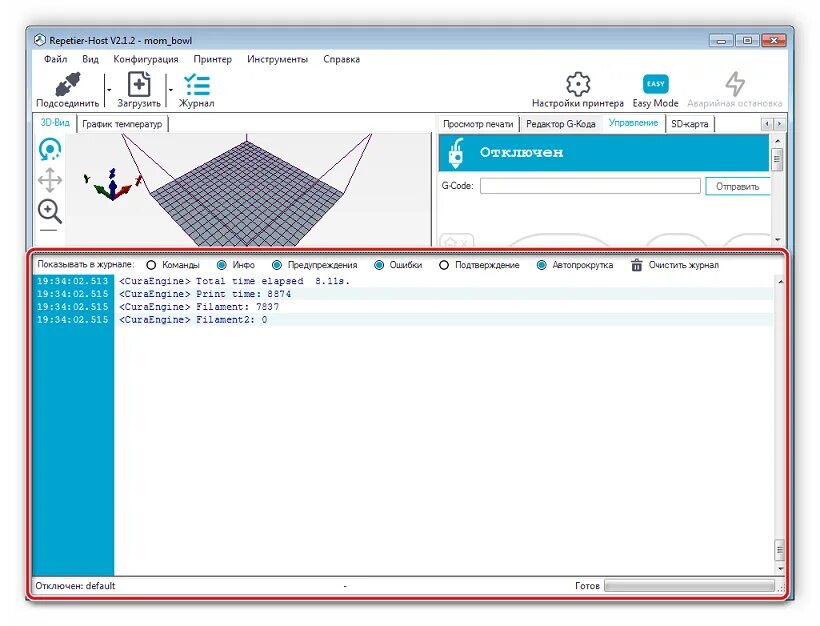Click the log scrollbar down arrow

coord(780,568)
